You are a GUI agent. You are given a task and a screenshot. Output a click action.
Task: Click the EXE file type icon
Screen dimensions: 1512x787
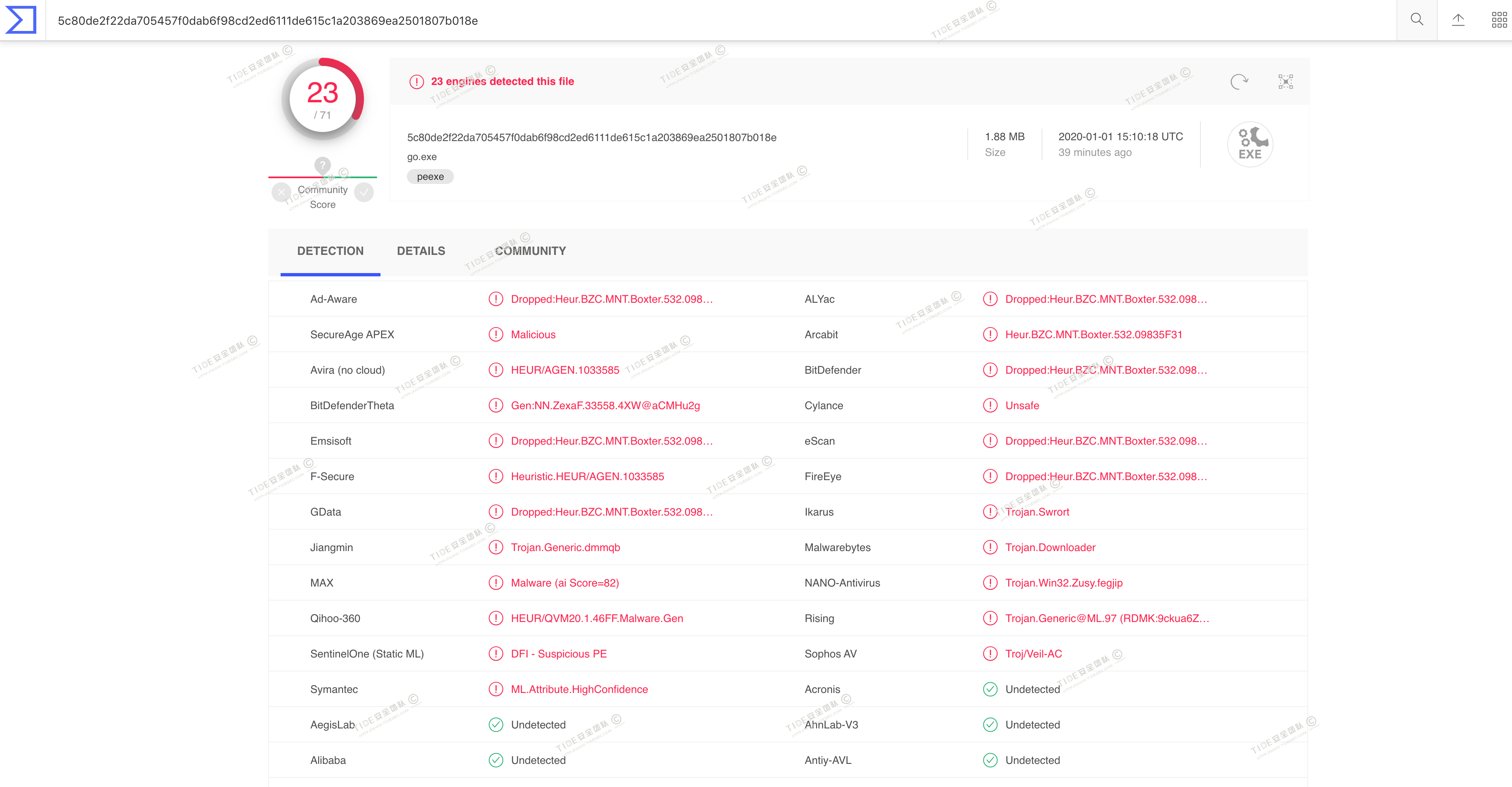pos(1250,144)
